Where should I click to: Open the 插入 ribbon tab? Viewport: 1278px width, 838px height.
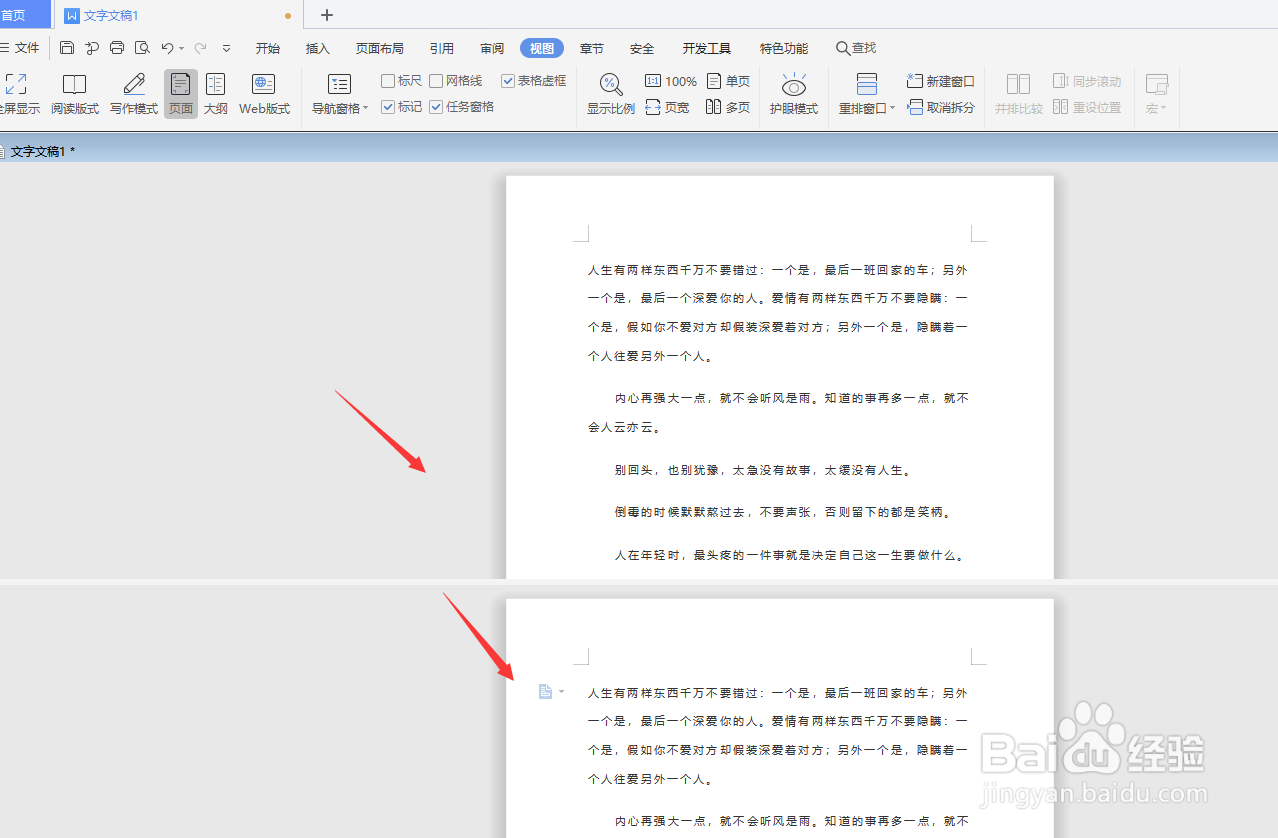coord(318,48)
